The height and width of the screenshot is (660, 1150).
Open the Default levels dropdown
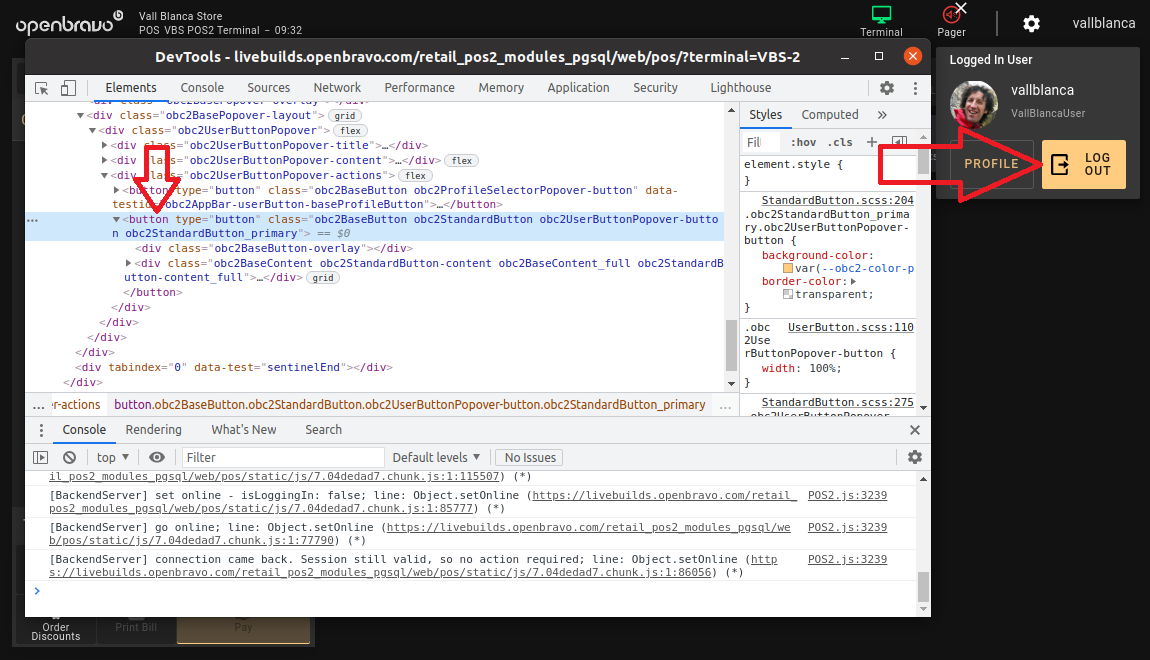[x=436, y=457]
